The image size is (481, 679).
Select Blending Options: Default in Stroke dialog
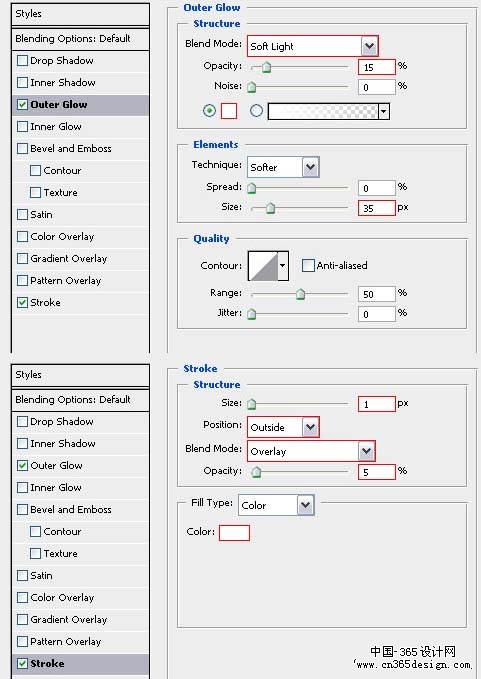point(81,400)
